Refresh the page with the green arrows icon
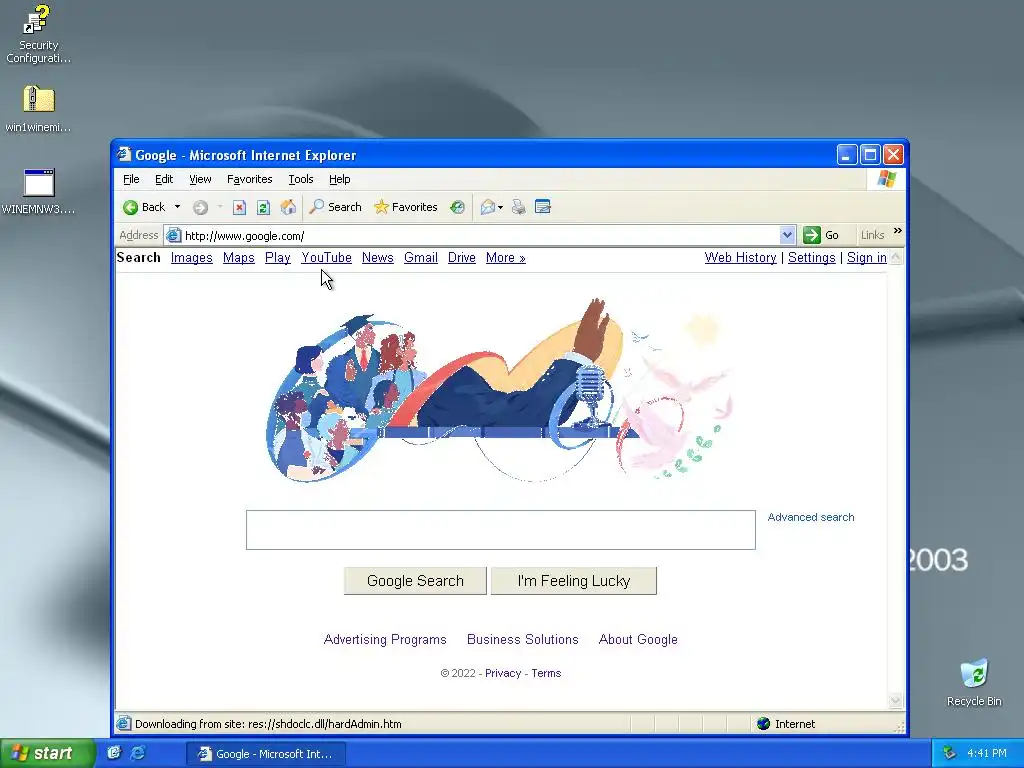This screenshot has width=1024, height=768. tap(263, 207)
